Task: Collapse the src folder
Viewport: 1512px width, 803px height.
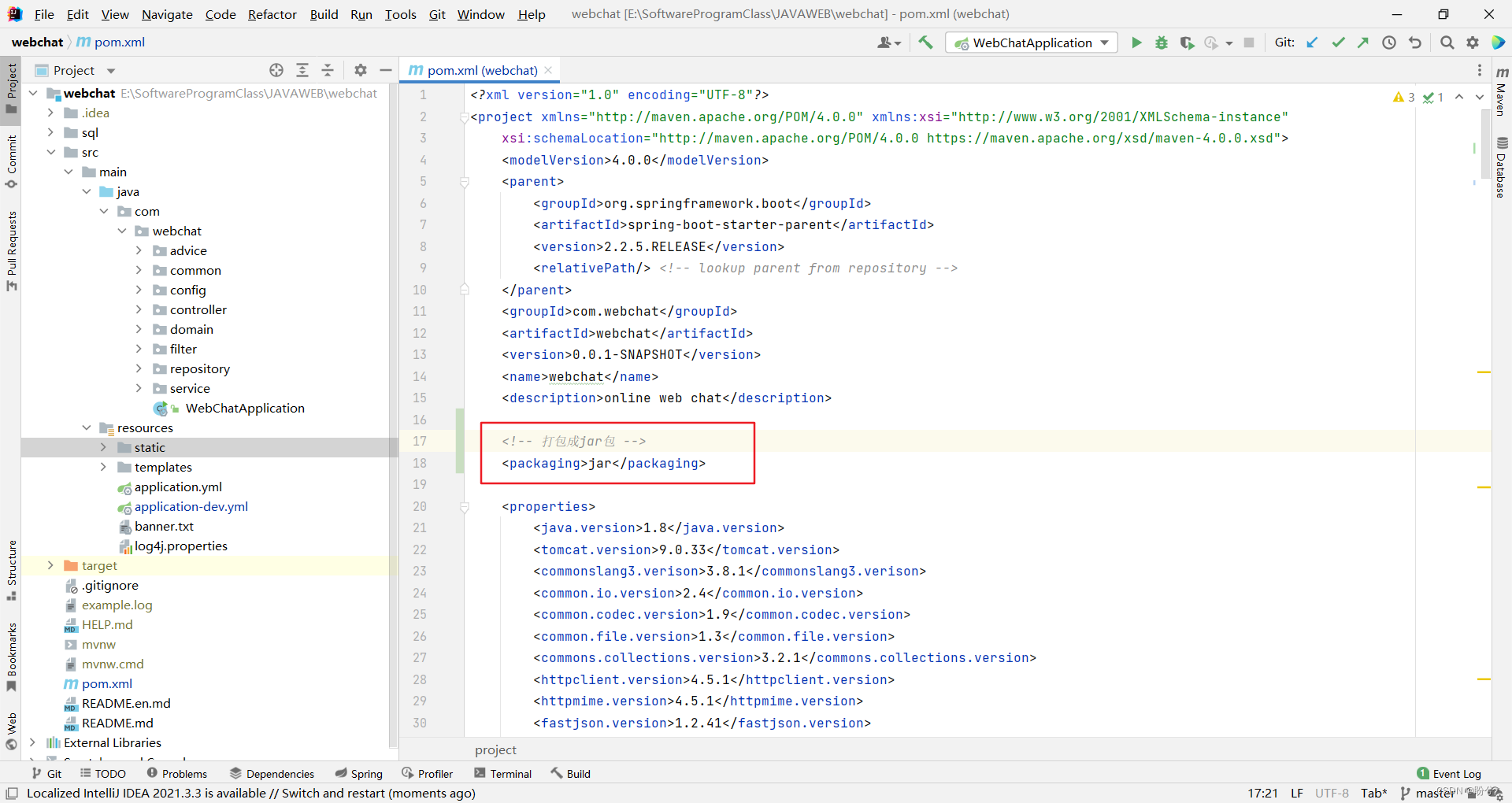Action: click(x=50, y=152)
